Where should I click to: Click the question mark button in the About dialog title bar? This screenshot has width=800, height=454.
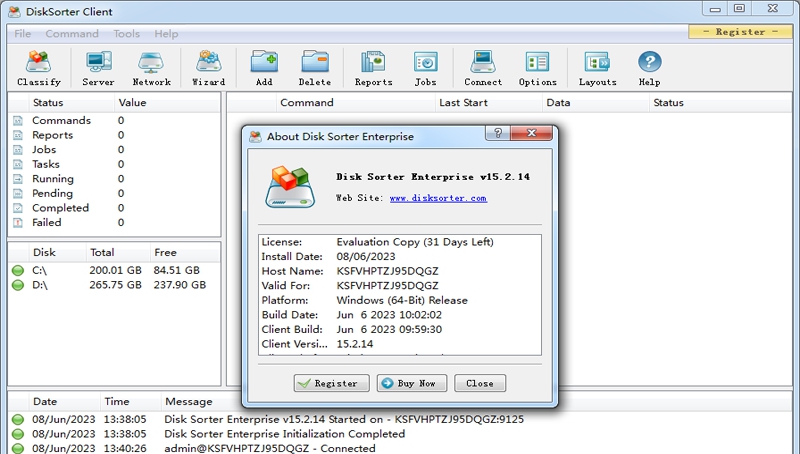click(x=498, y=133)
